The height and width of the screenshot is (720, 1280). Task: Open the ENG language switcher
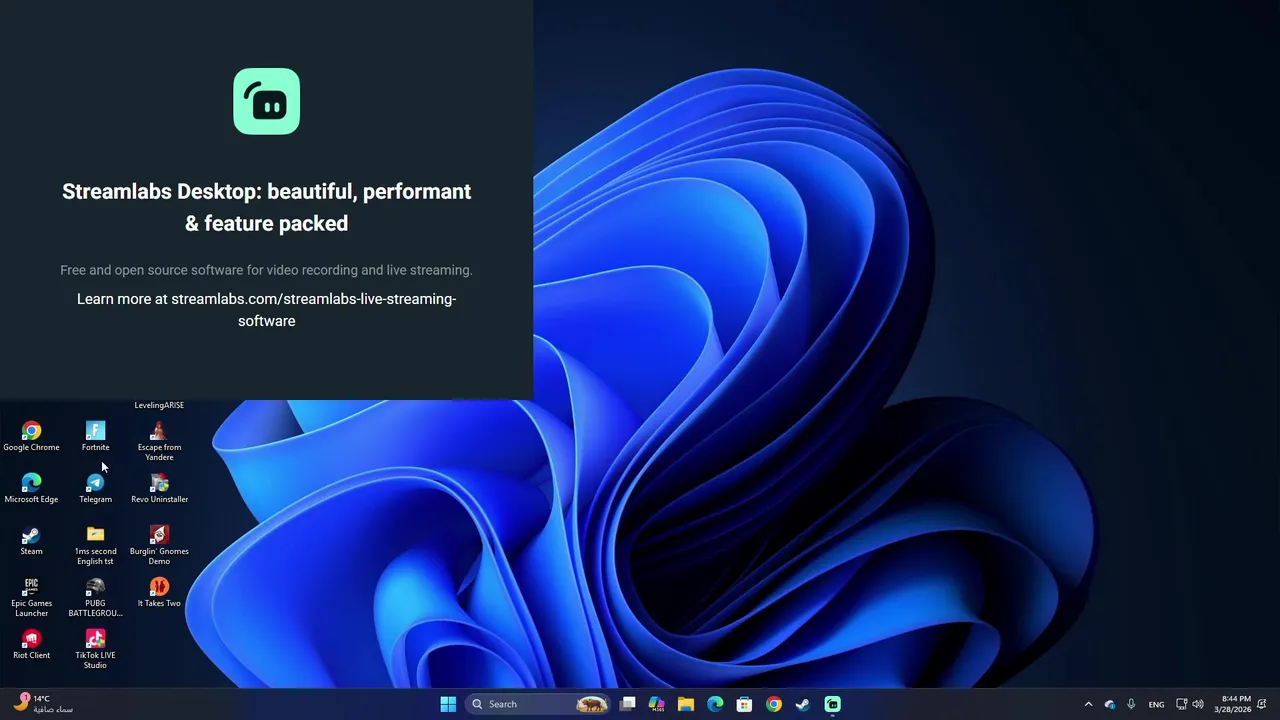point(1156,704)
